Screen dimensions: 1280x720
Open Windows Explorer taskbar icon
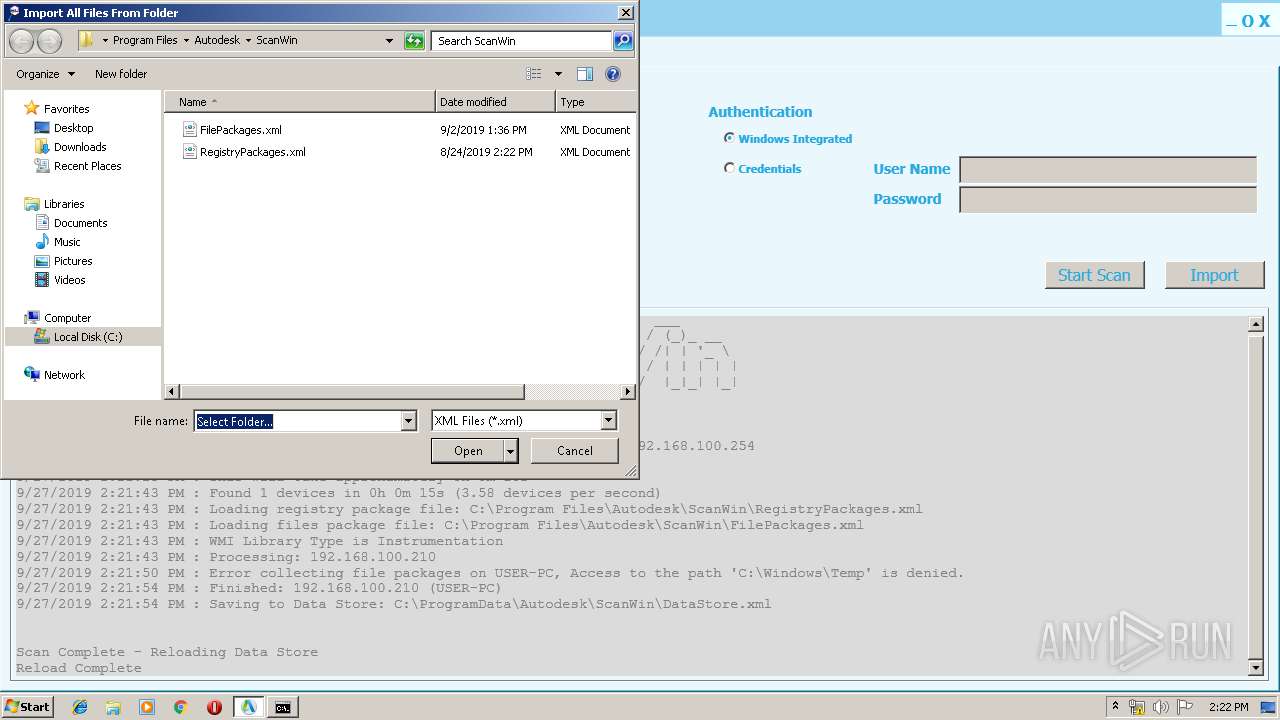(113, 707)
